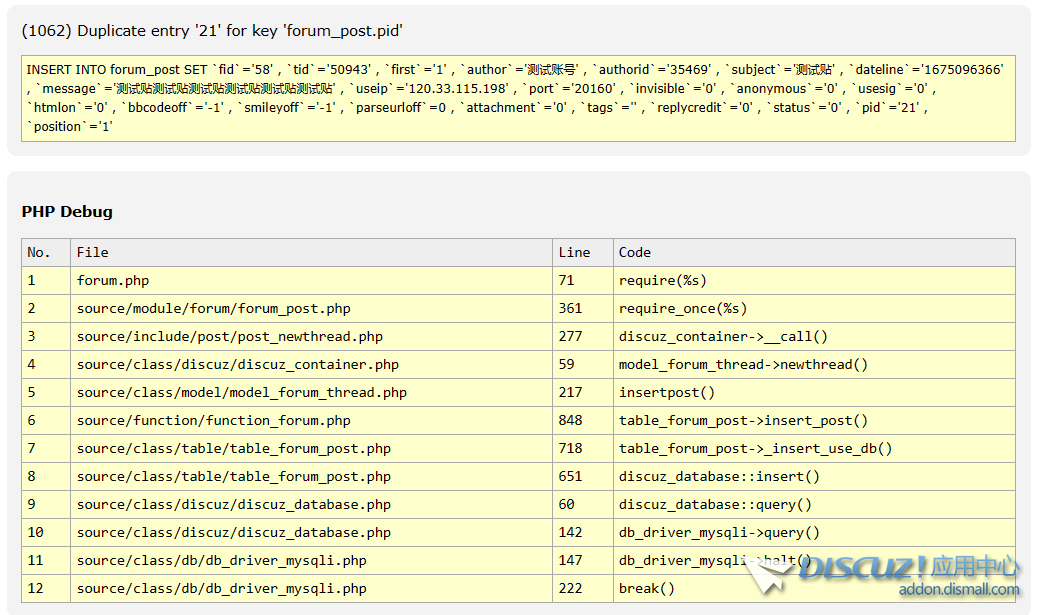Click row number 5 in the No. column
Image resolution: width=1038 pixels, height=615 pixels.
click(x=31, y=393)
